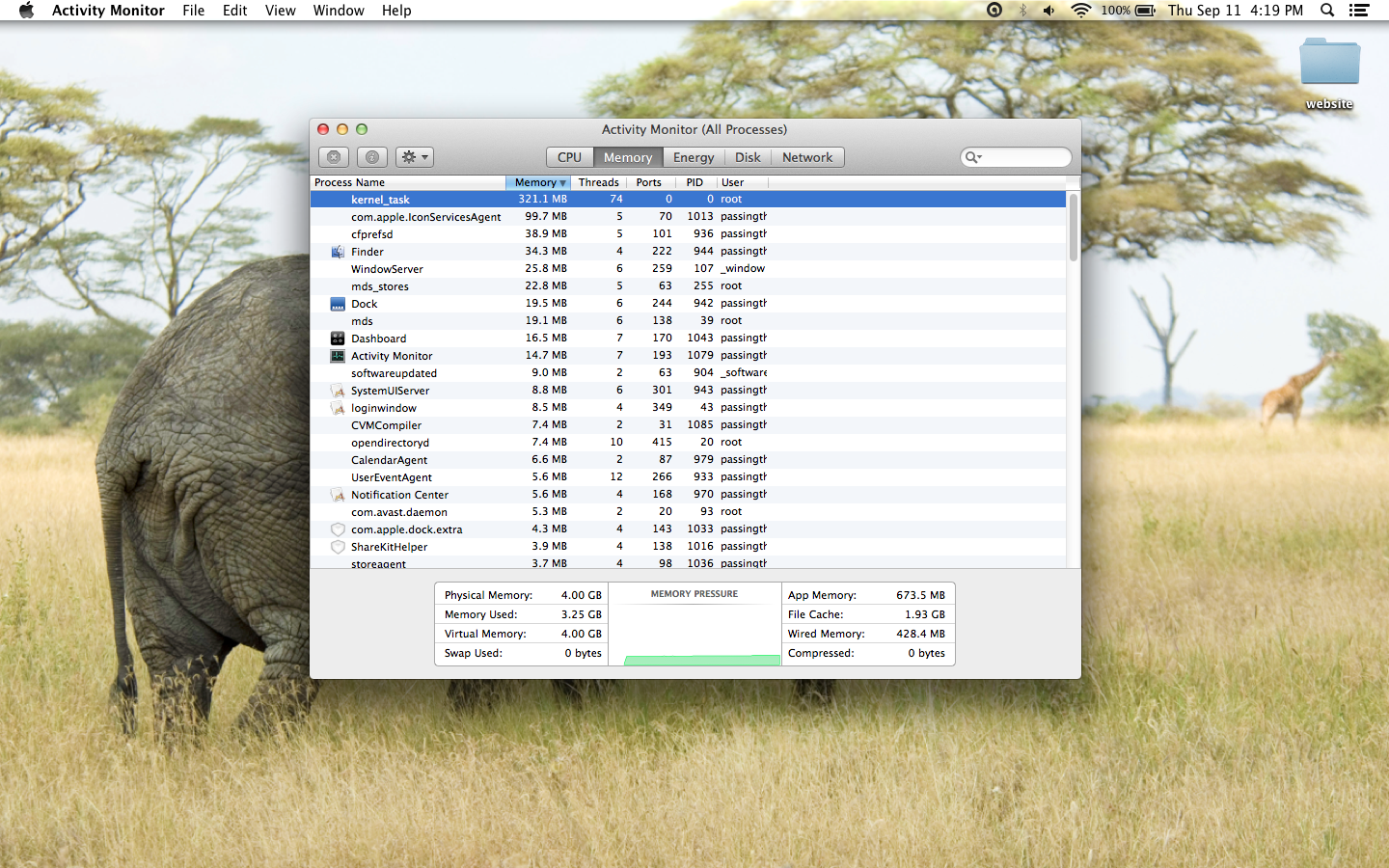1389x868 pixels.
Task: Open the search magnifier dropdown in Activity Monitor
Action: 973,157
